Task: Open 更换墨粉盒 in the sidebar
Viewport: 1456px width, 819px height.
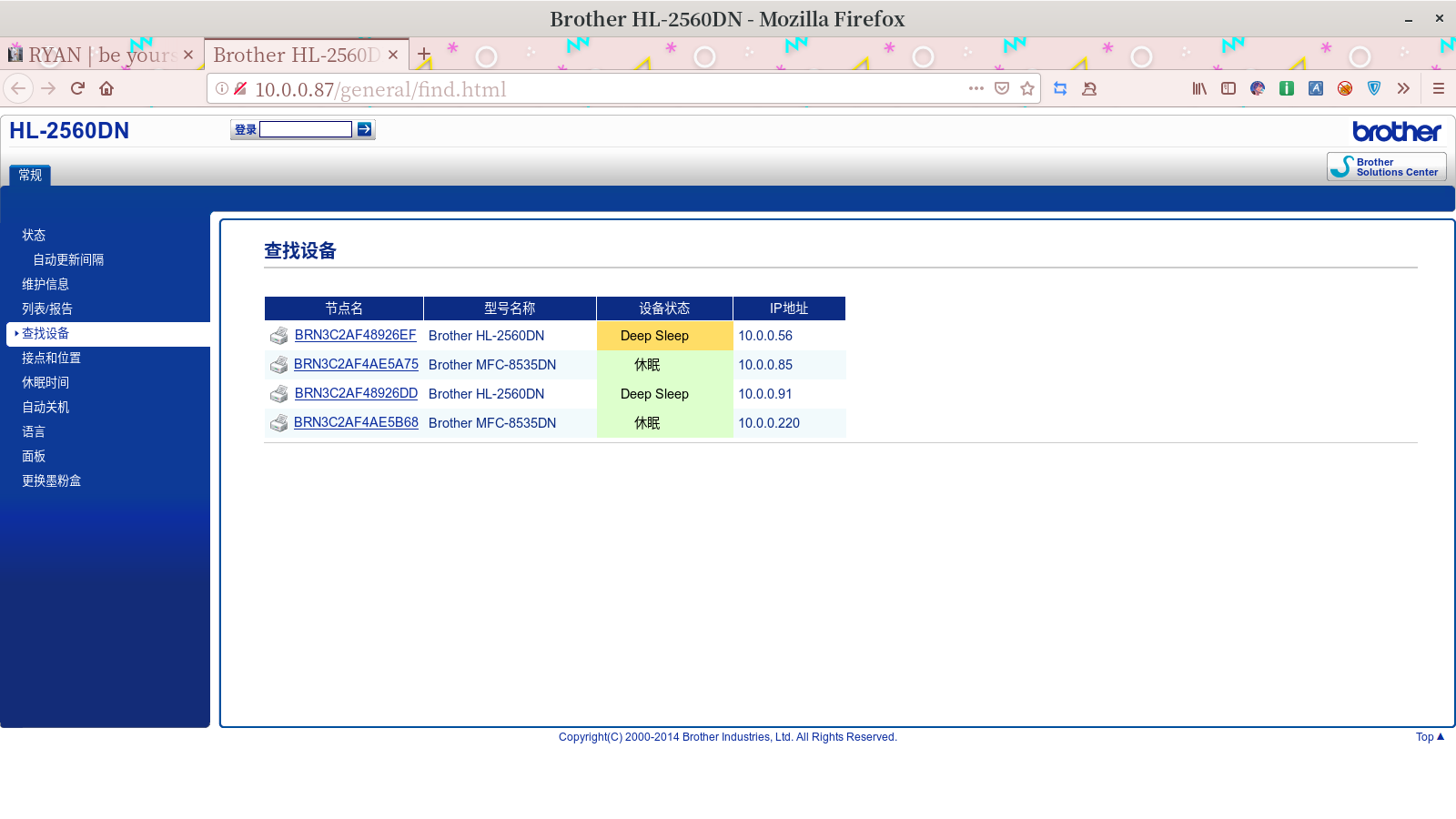Action: click(51, 480)
